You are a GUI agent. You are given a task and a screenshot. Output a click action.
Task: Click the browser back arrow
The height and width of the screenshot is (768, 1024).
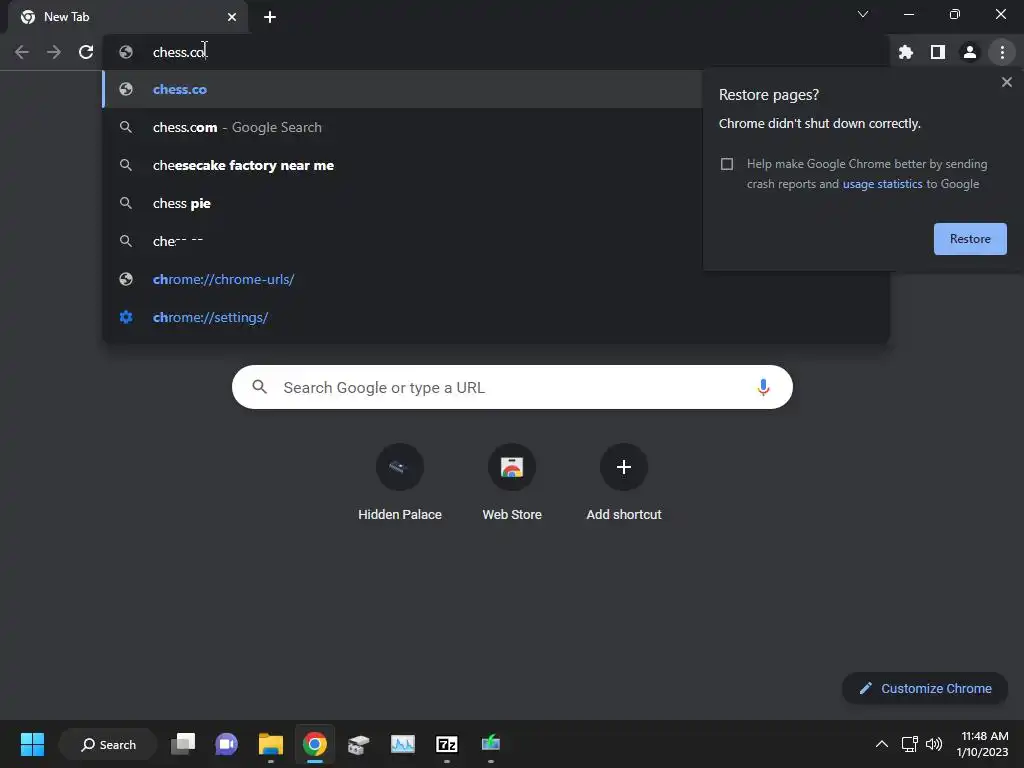coord(22,52)
